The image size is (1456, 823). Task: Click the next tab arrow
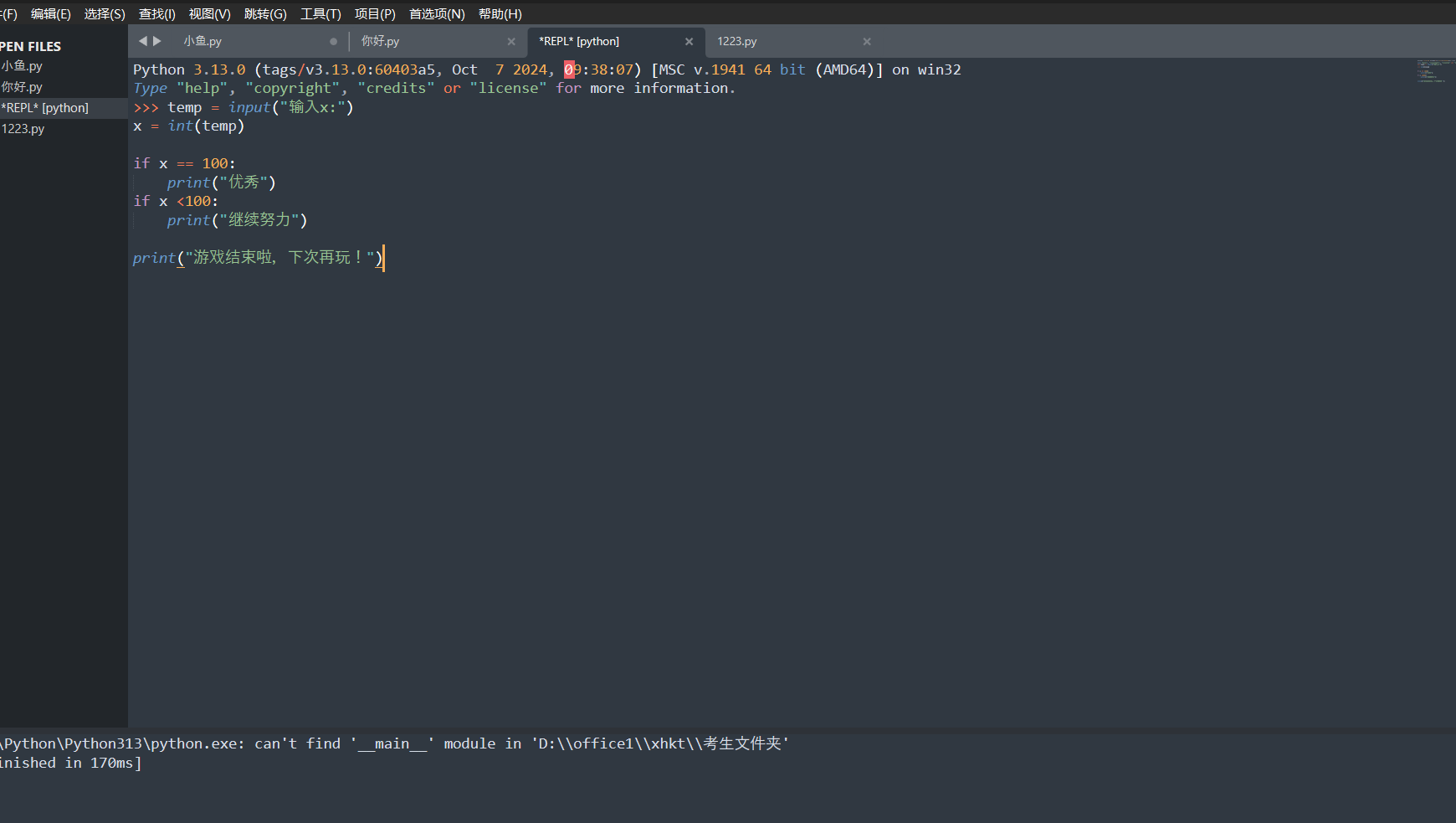click(x=156, y=40)
